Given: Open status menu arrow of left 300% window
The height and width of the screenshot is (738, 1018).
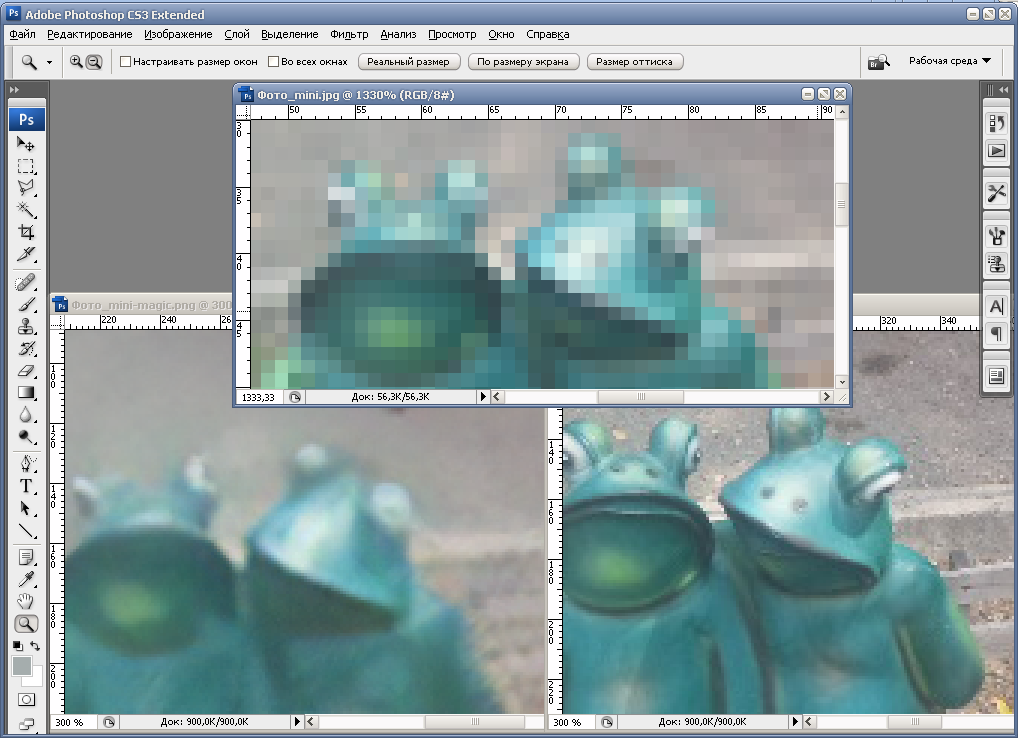Looking at the screenshot, I should tap(297, 721).
